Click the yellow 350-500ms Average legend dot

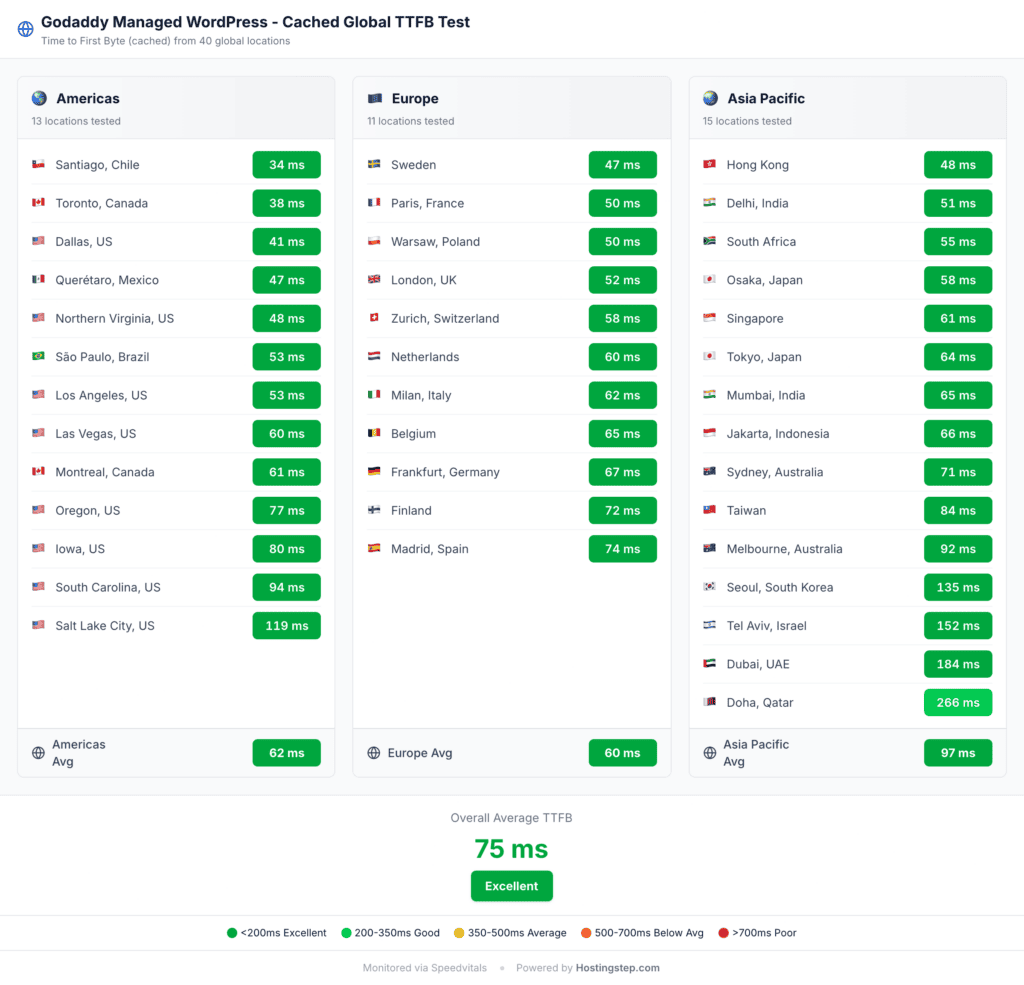pos(459,933)
